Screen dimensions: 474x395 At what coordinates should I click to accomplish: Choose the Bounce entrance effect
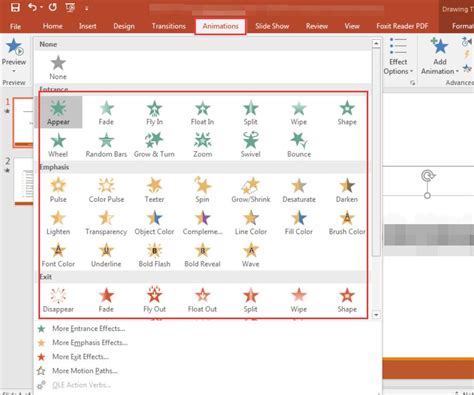click(x=299, y=145)
